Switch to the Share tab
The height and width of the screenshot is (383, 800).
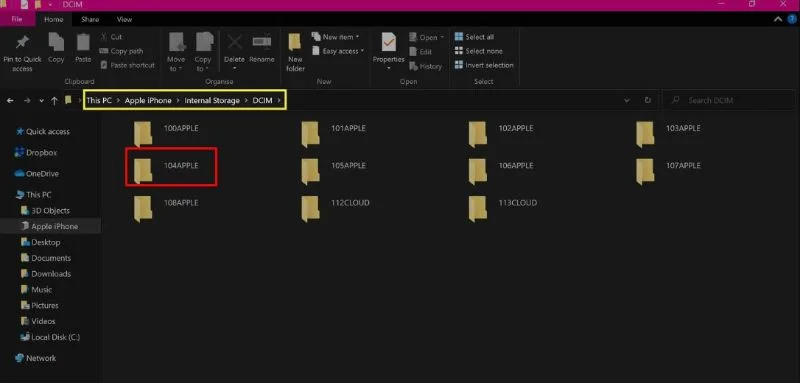pos(90,19)
